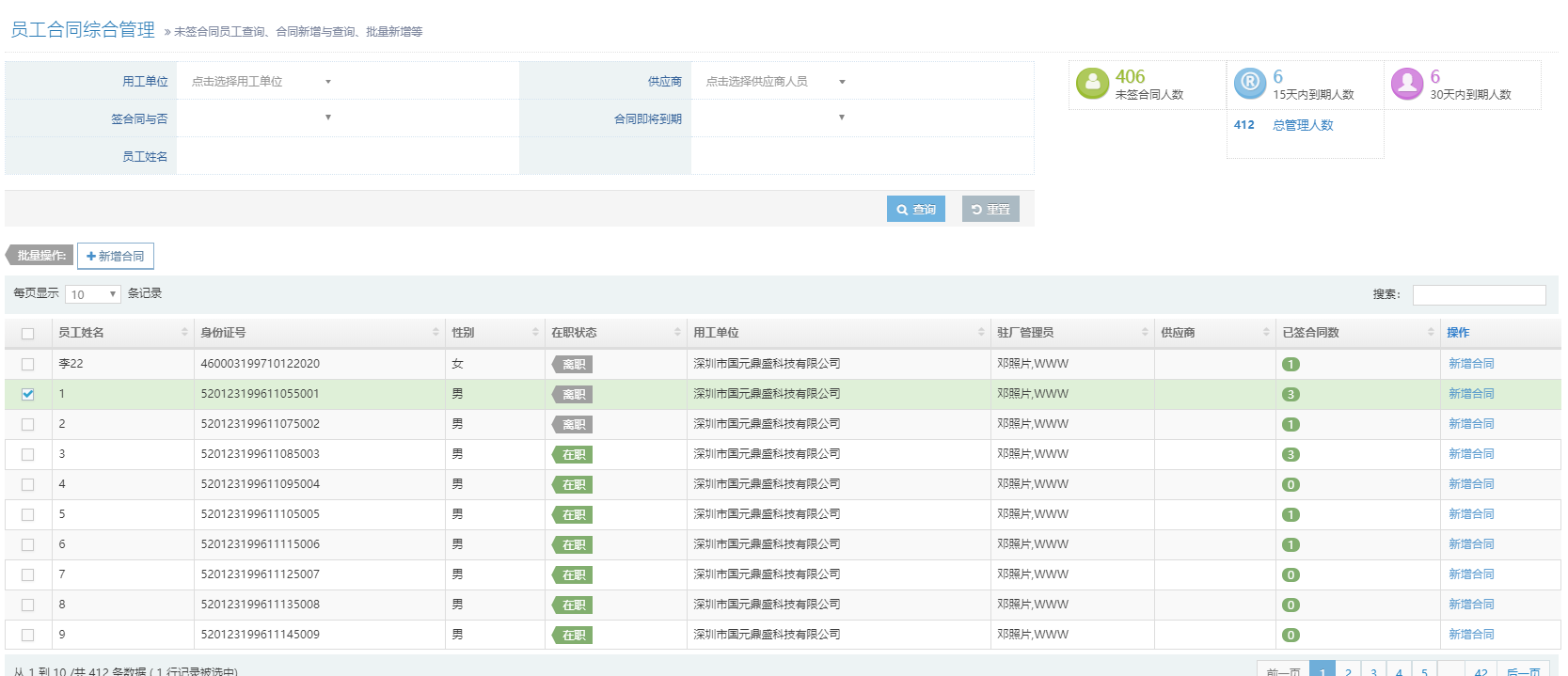The image size is (1568, 676).
Task: Jump to page 42 in pagination
Action: pyautogui.click(x=1481, y=670)
